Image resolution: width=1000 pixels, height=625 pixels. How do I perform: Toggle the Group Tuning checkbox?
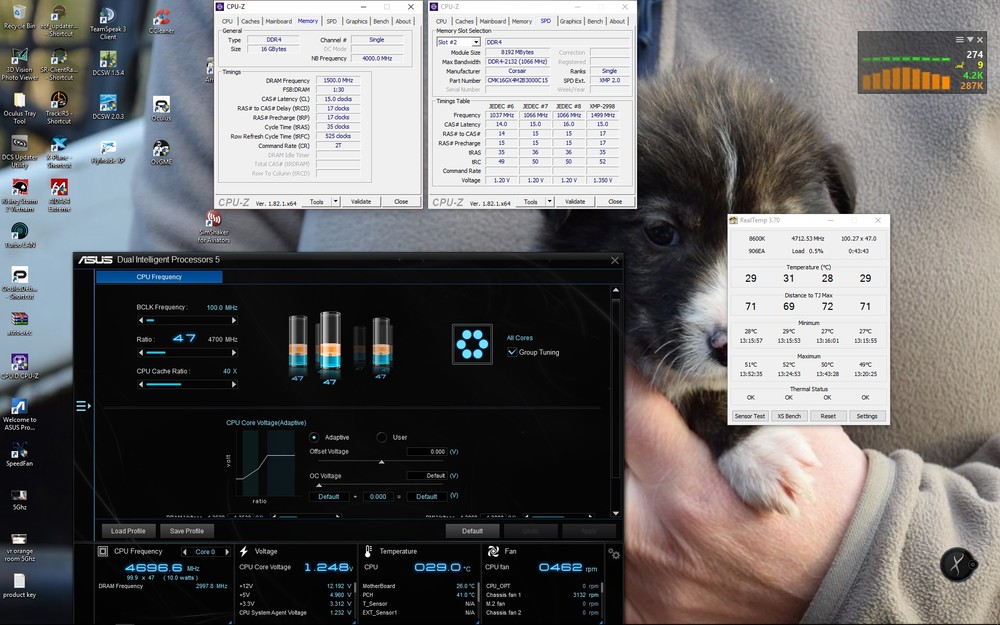click(512, 352)
